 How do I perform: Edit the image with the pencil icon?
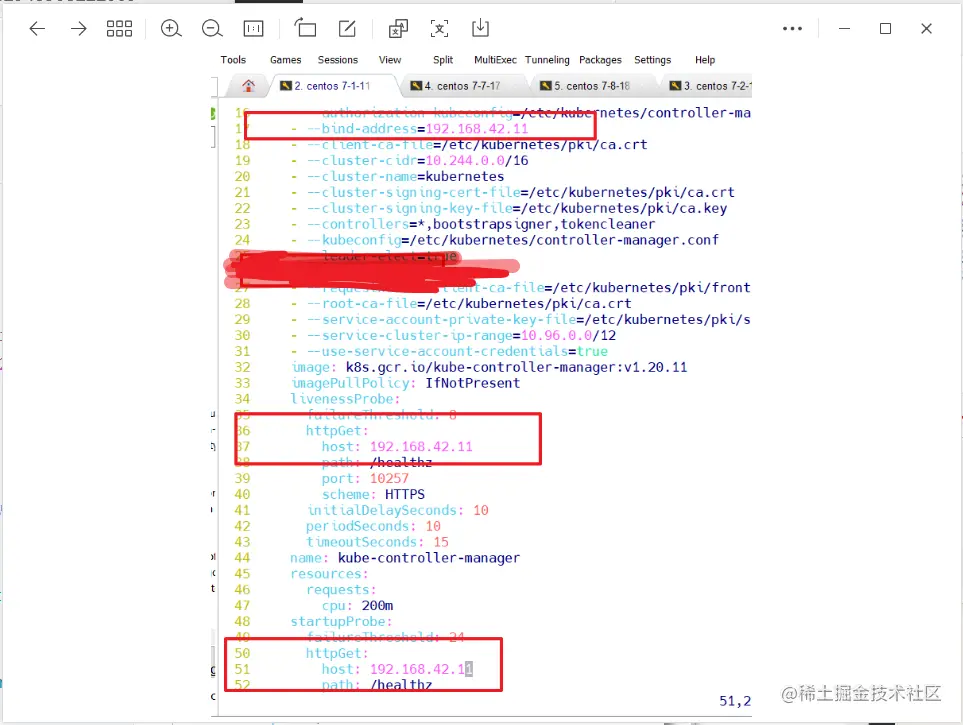347,28
